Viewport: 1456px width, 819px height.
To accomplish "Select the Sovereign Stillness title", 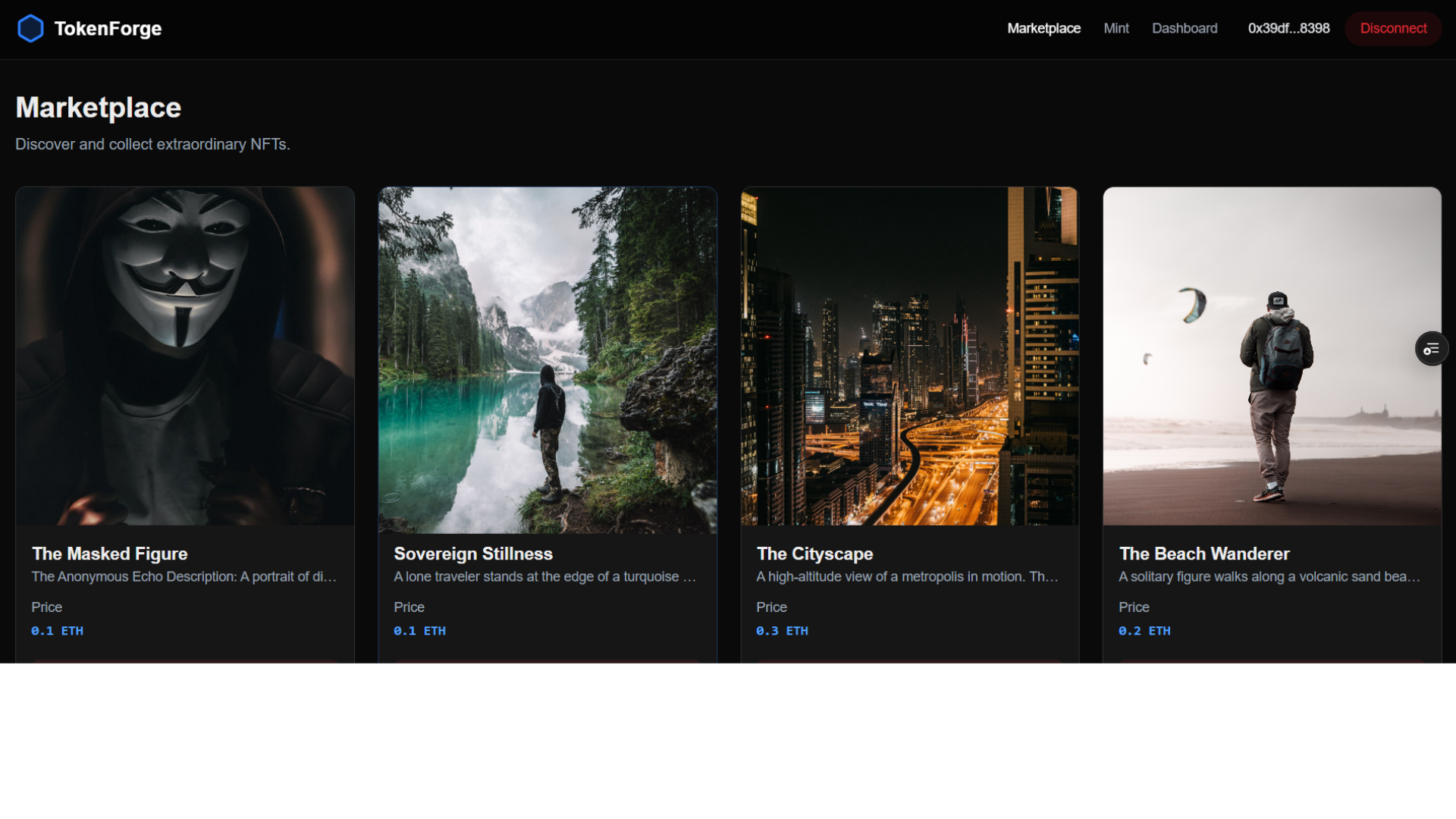I will pyautogui.click(x=473, y=554).
